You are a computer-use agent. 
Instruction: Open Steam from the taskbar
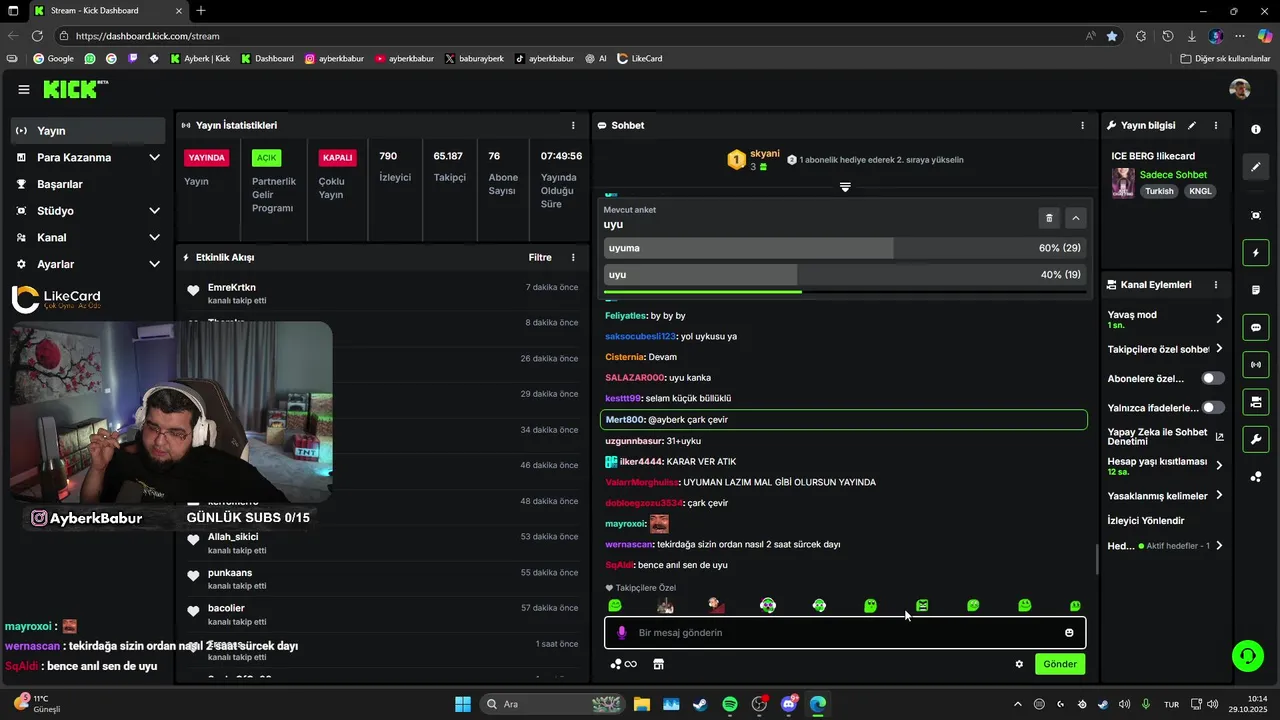click(700, 704)
